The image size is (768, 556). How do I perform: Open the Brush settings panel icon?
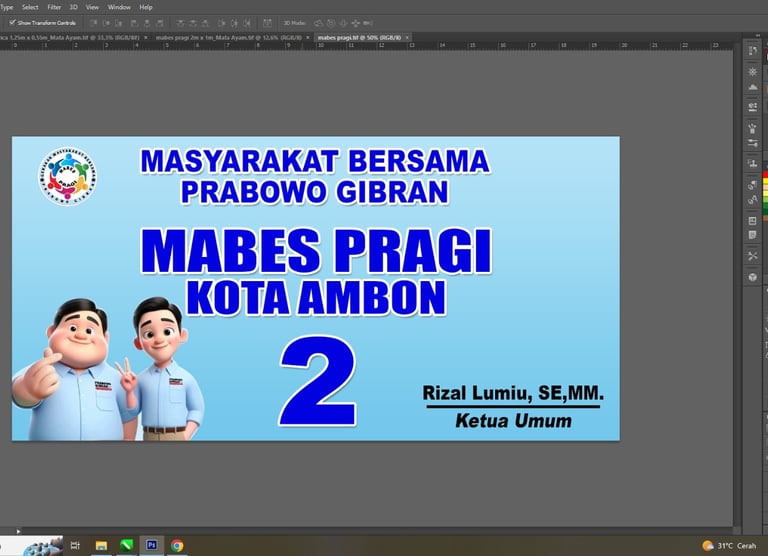pyautogui.click(x=752, y=128)
